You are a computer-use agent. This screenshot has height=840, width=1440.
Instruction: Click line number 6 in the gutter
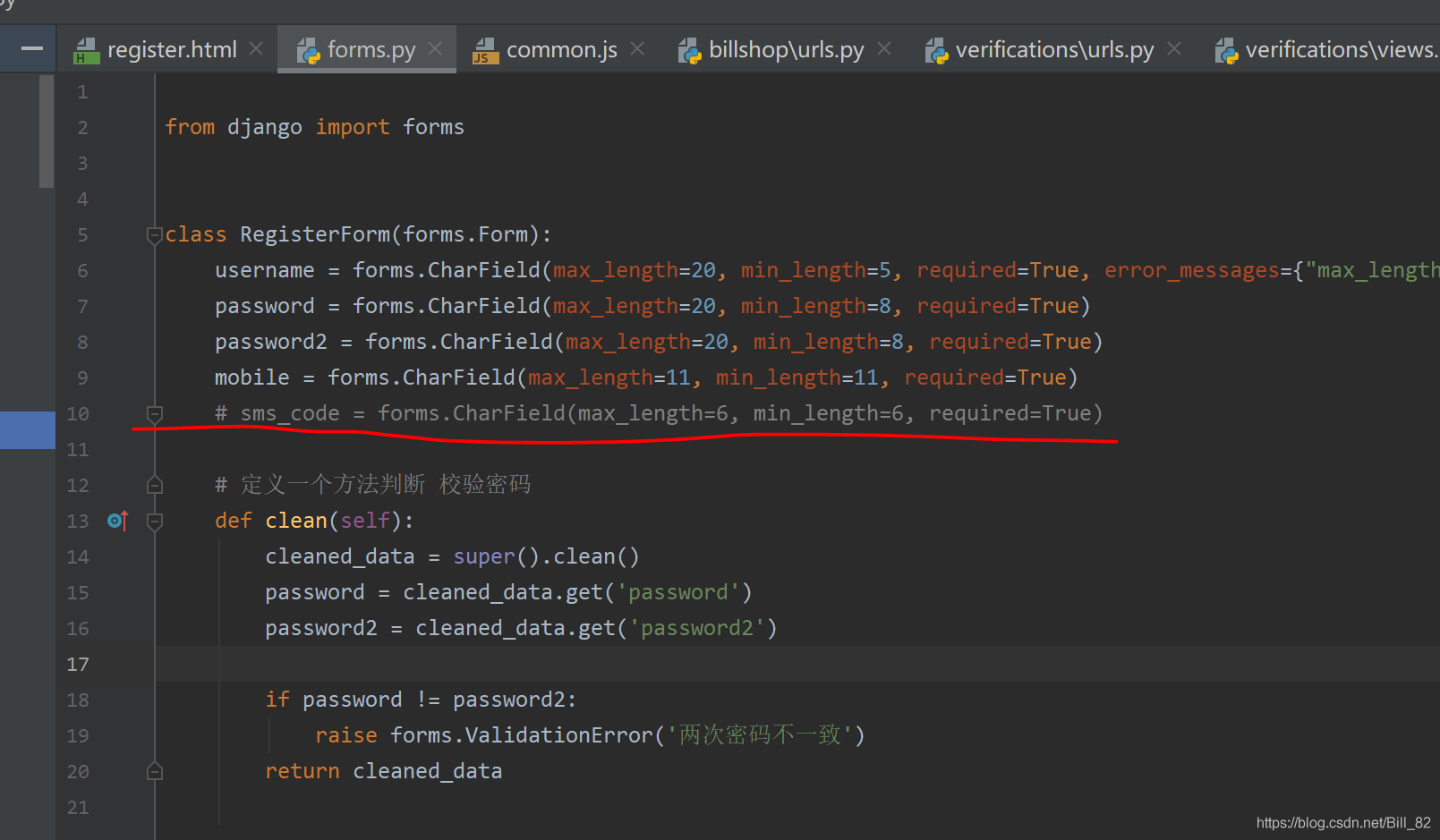pos(82,271)
